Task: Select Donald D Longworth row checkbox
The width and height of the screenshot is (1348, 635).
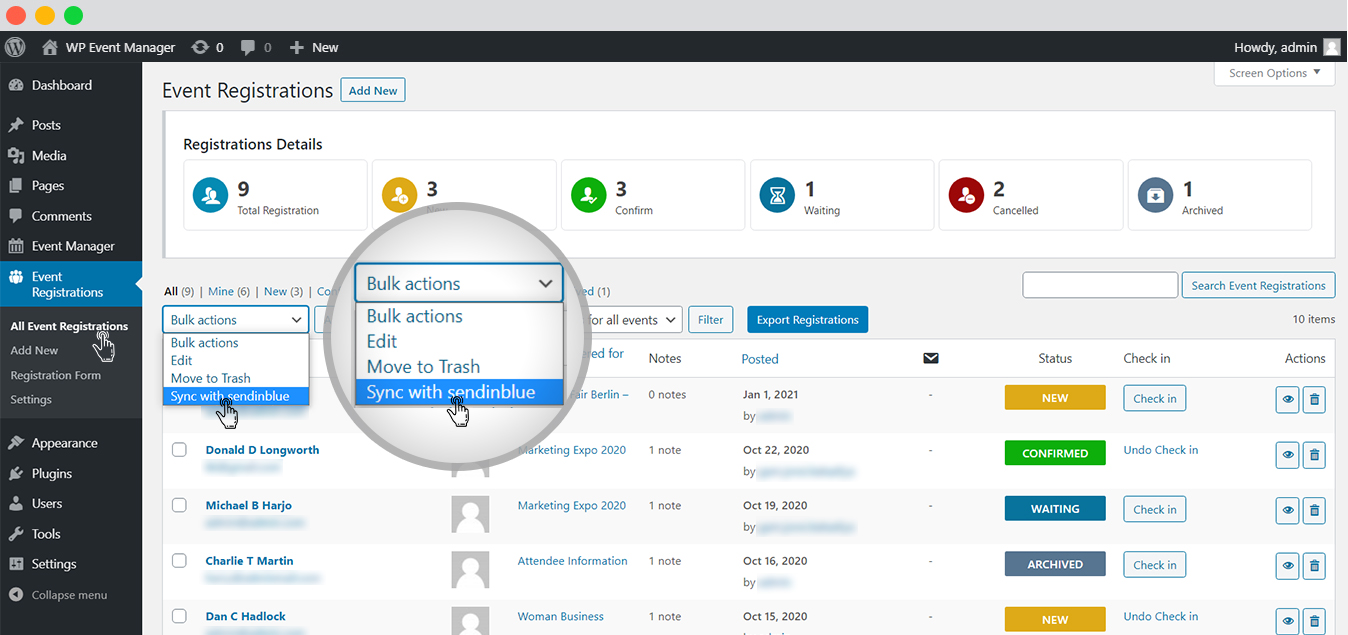Action: (x=179, y=450)
